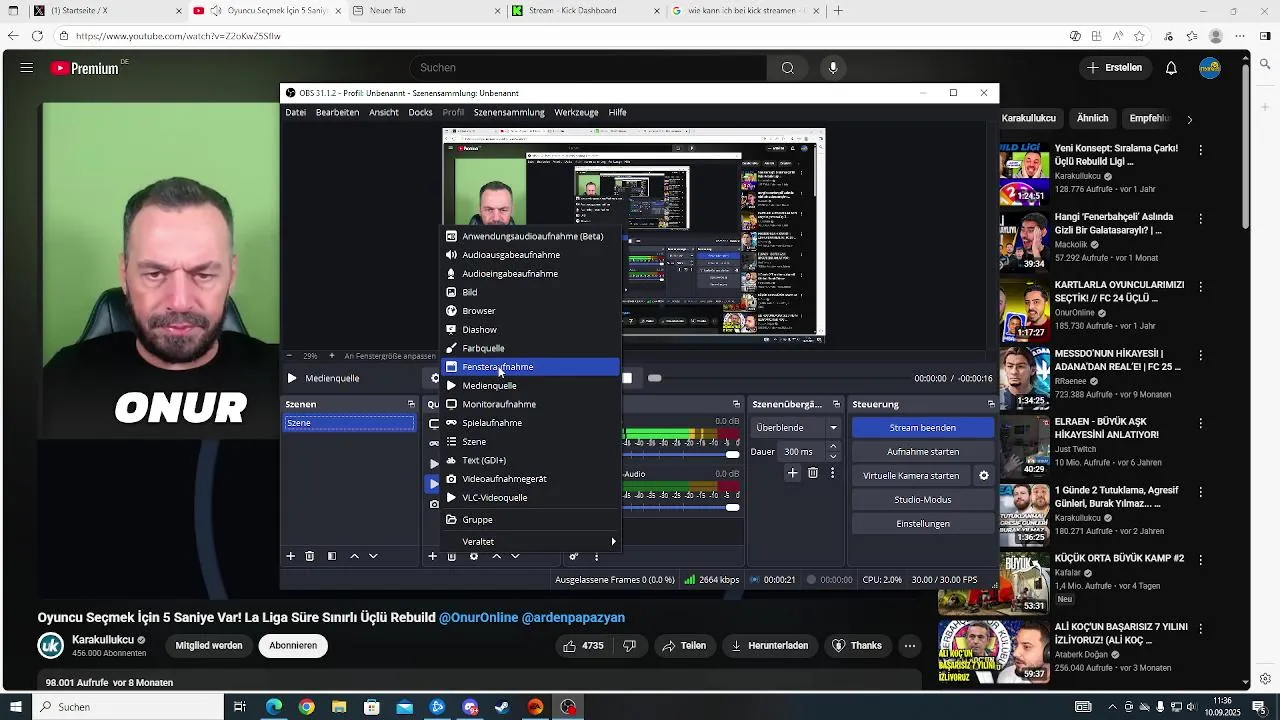
Task: Select Anwendungsaudioaufnahme (Beta) in the source menu
Action: pyautogui.click(x=531, y=236)
